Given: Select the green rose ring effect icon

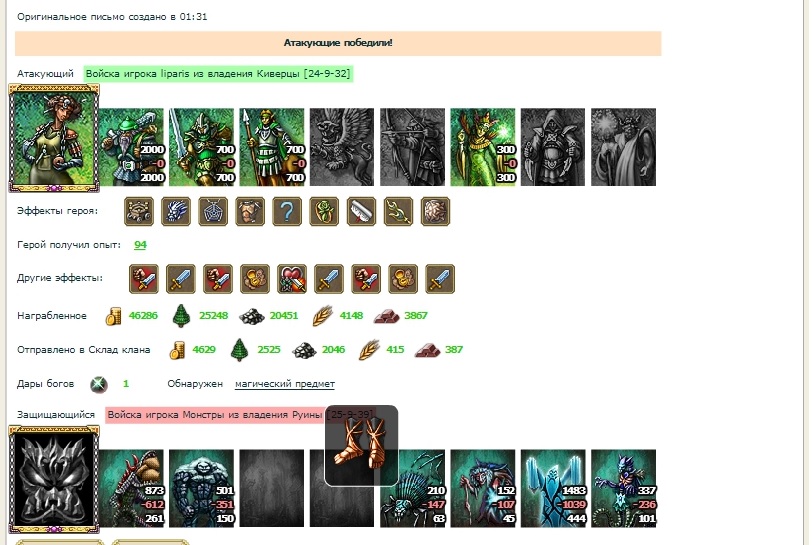Looking at the screenshot, I should pyautogui.click(x=324, y=211).
